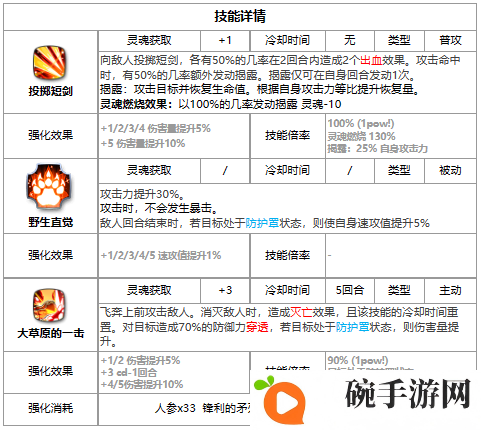Click the red 出血 effect link
Image resolution: width=481 pixels, height=430 pixels.
pyautogui.click(x=371, y=60)
